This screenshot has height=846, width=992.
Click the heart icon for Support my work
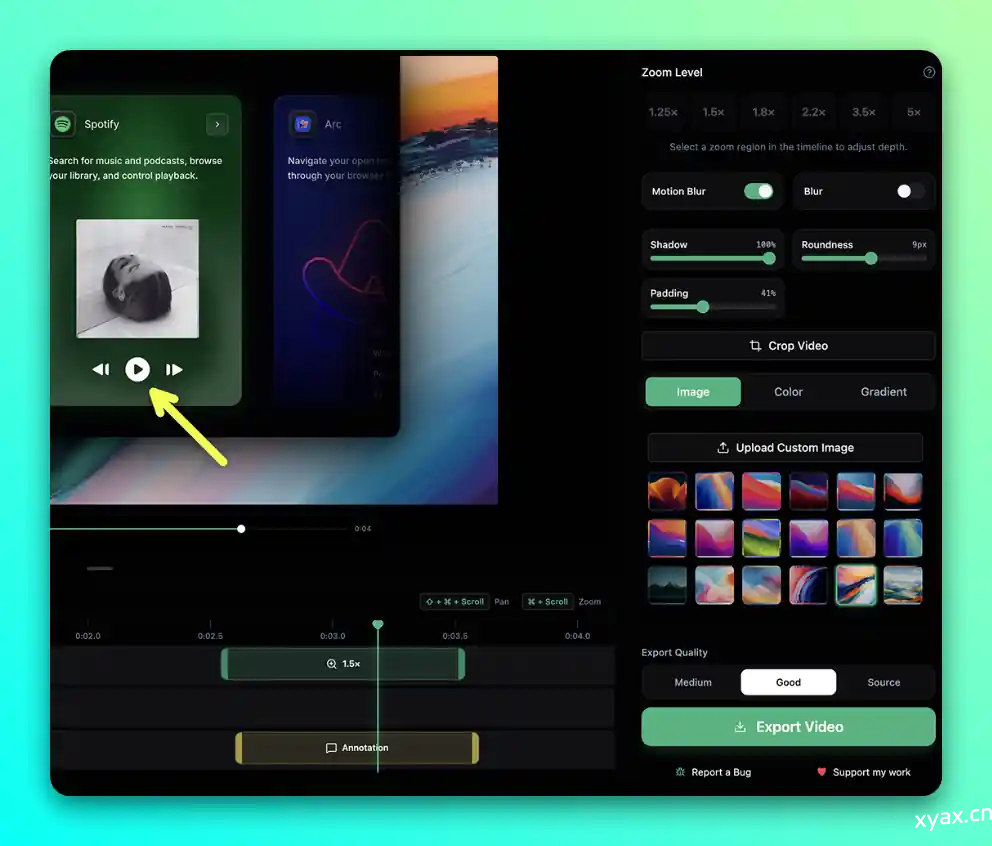coord(822,772)
